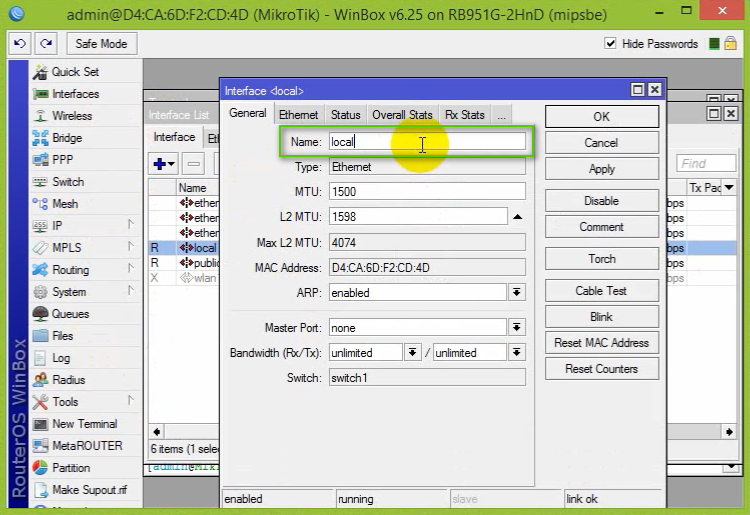Select Interface tab in Interface List window
750x515 pixels.
coord(174,137)
